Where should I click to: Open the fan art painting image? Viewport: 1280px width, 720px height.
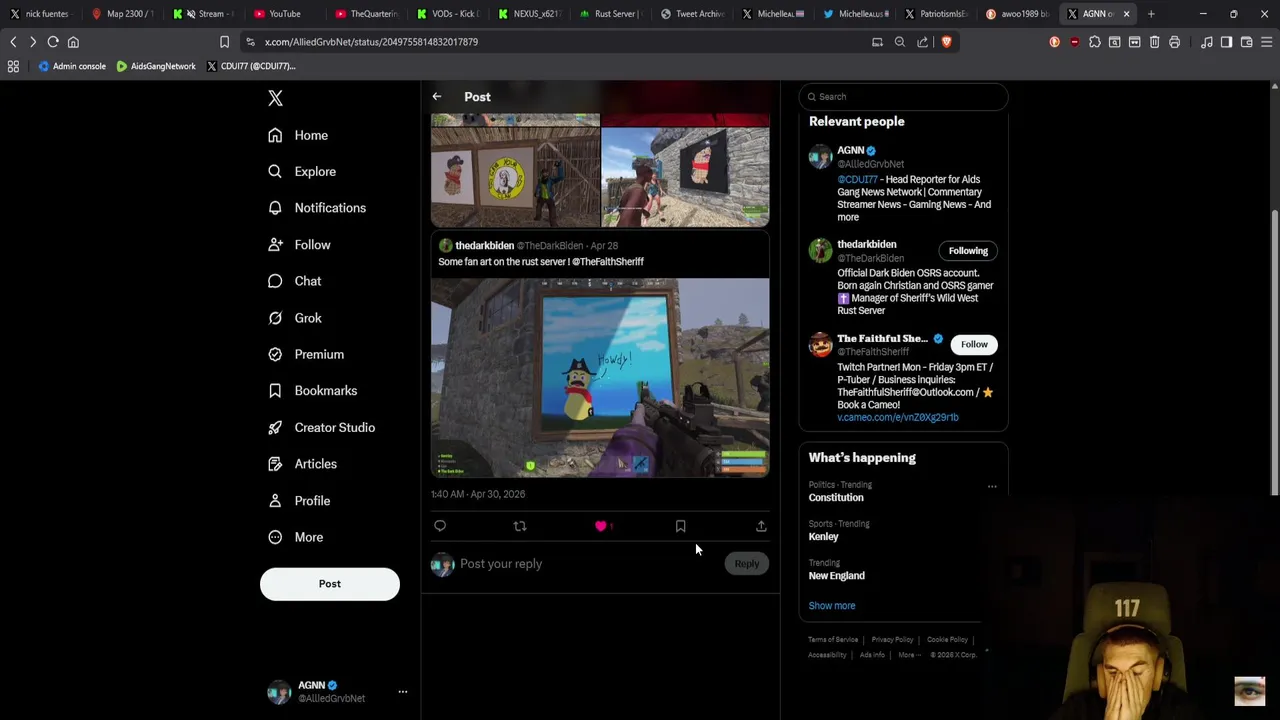pyautogui.click(x=600, y=378)
